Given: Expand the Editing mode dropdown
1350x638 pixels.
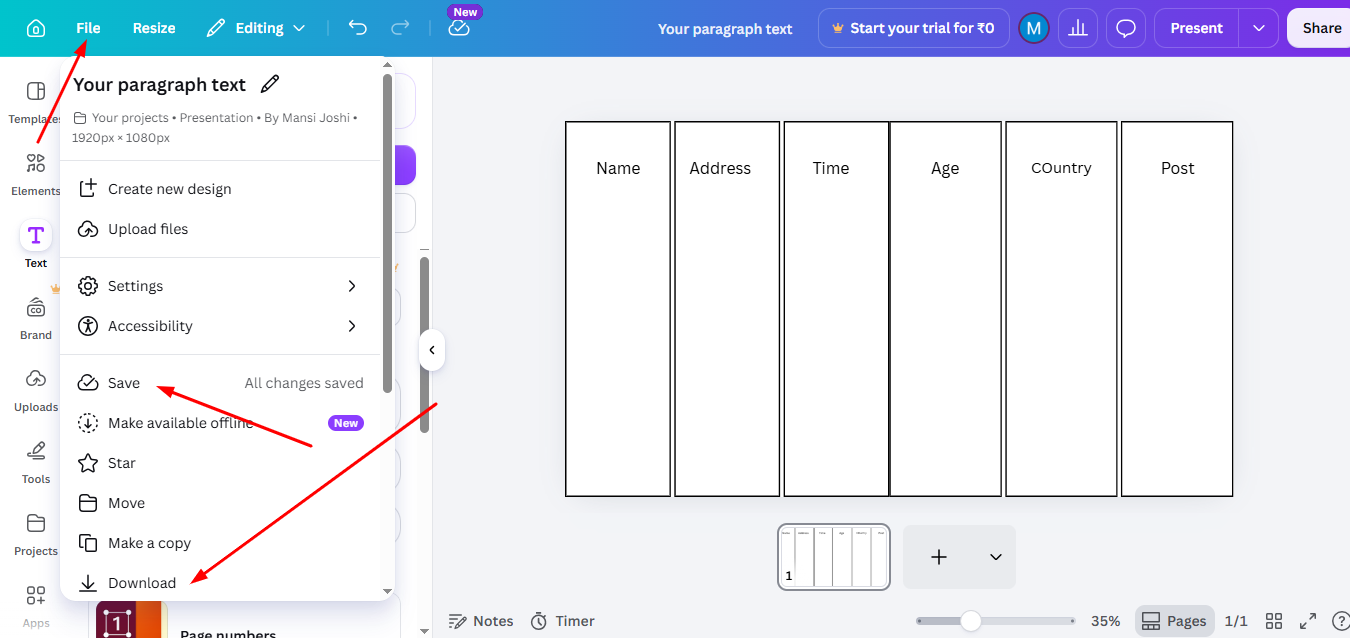Looking at the screenshot, I should coord(256,28).
